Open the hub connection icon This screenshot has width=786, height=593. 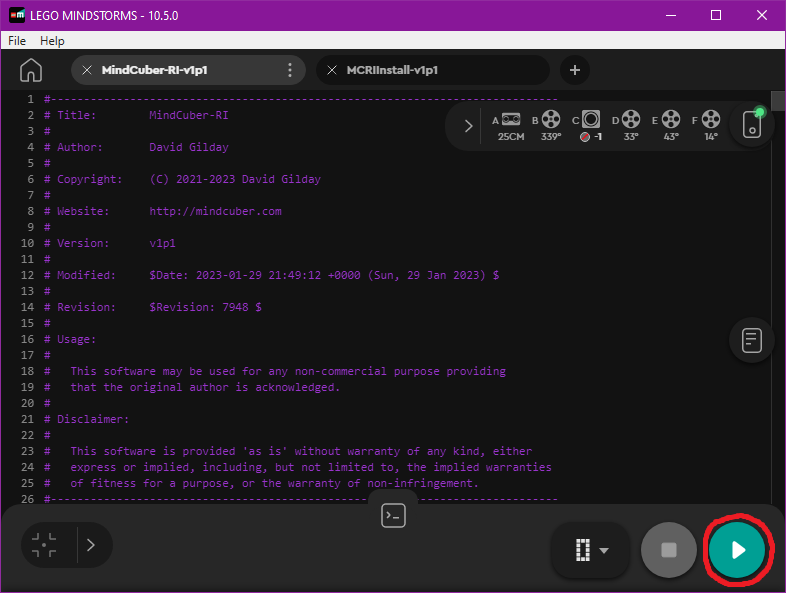click(752, 126)
